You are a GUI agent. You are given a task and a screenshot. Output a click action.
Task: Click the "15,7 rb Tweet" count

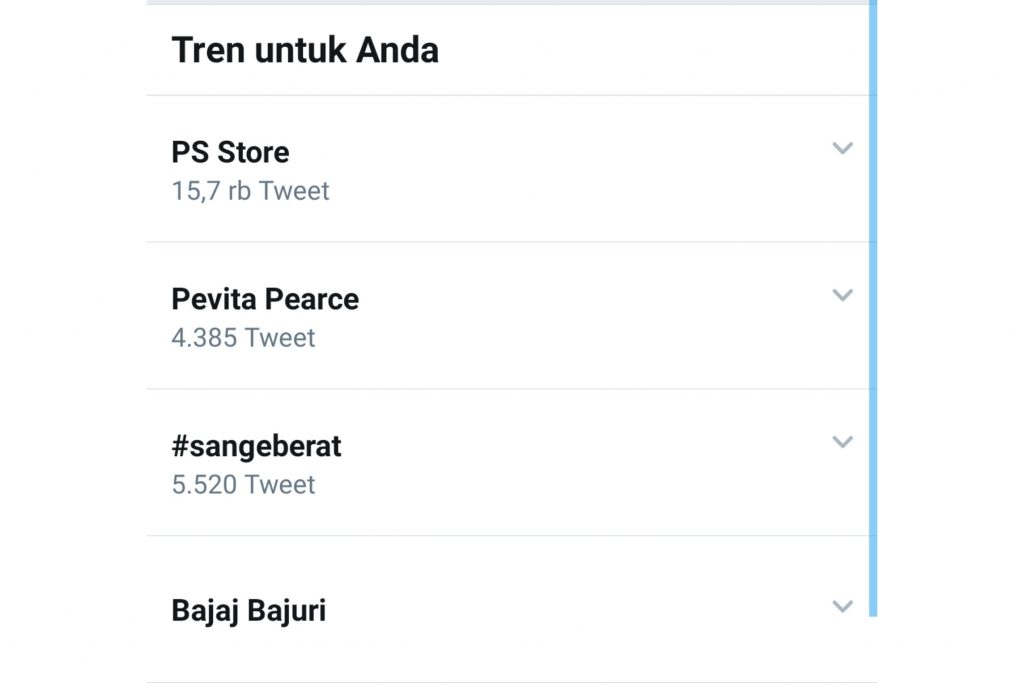click(250, 191)
